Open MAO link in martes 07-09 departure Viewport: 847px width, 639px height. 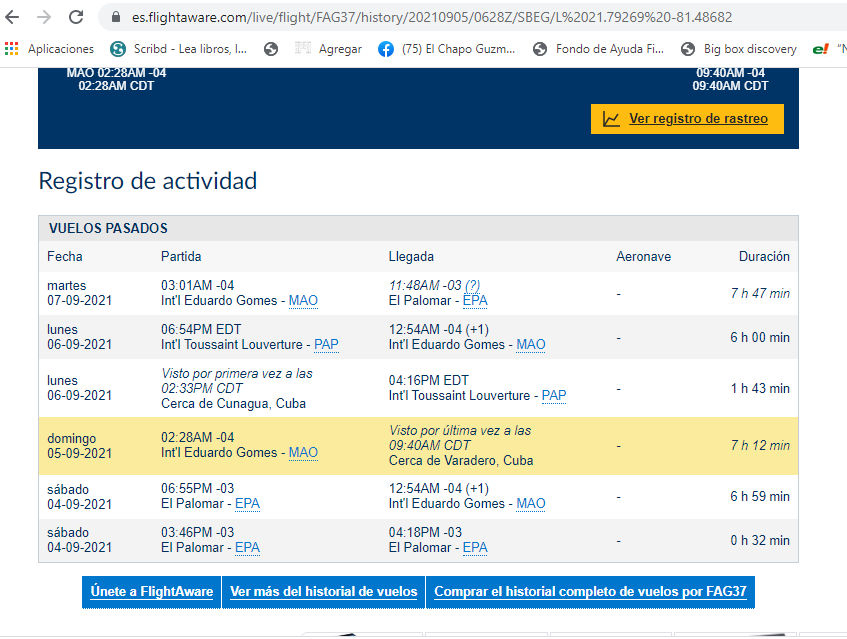[x=303, y=300]
